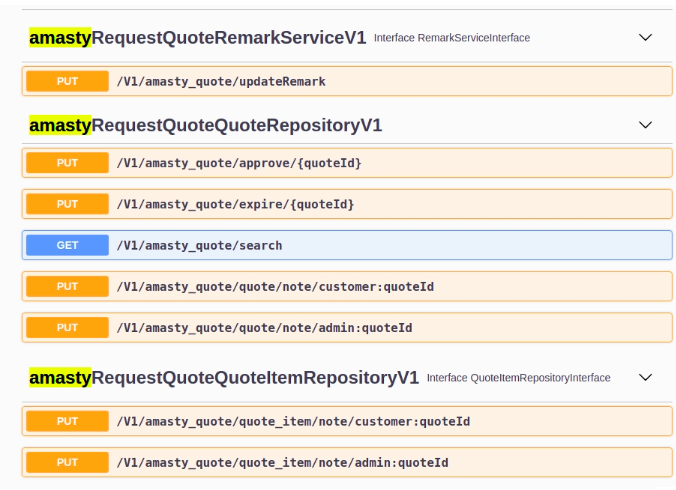The width and height of the screenshot is (676, 490).
Task: Click PUT badge for approve/{quoteId} endpoint
Action: (67, 163)
